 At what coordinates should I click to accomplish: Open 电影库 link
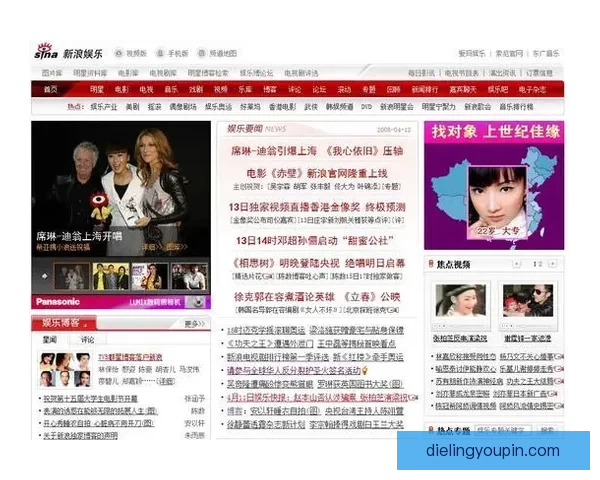pos(128,73)
